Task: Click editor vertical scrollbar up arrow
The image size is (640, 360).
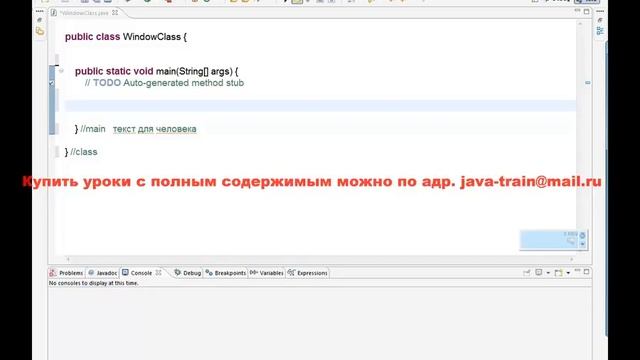Action: pos(580,24)
